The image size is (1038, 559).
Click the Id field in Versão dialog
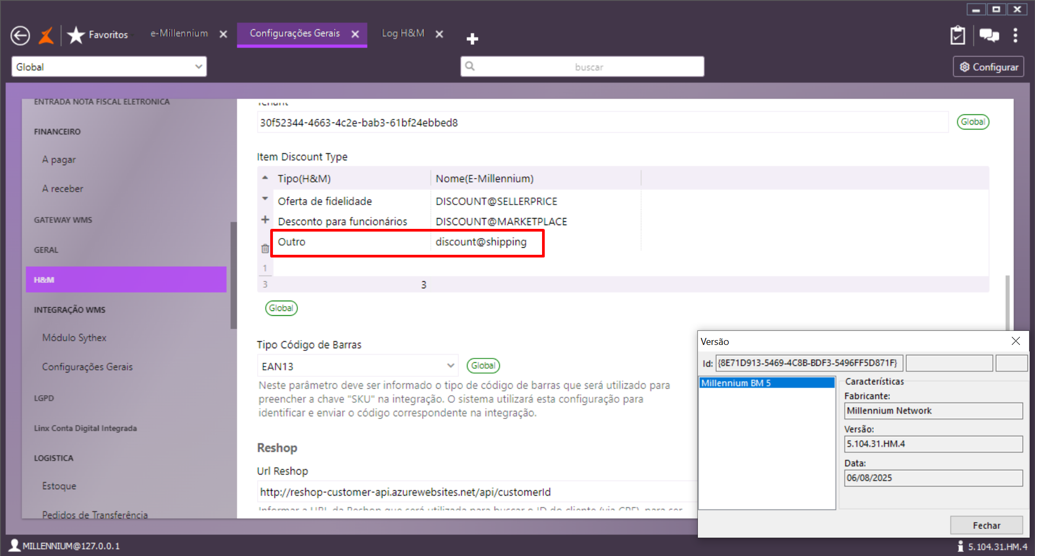(809, 363)
